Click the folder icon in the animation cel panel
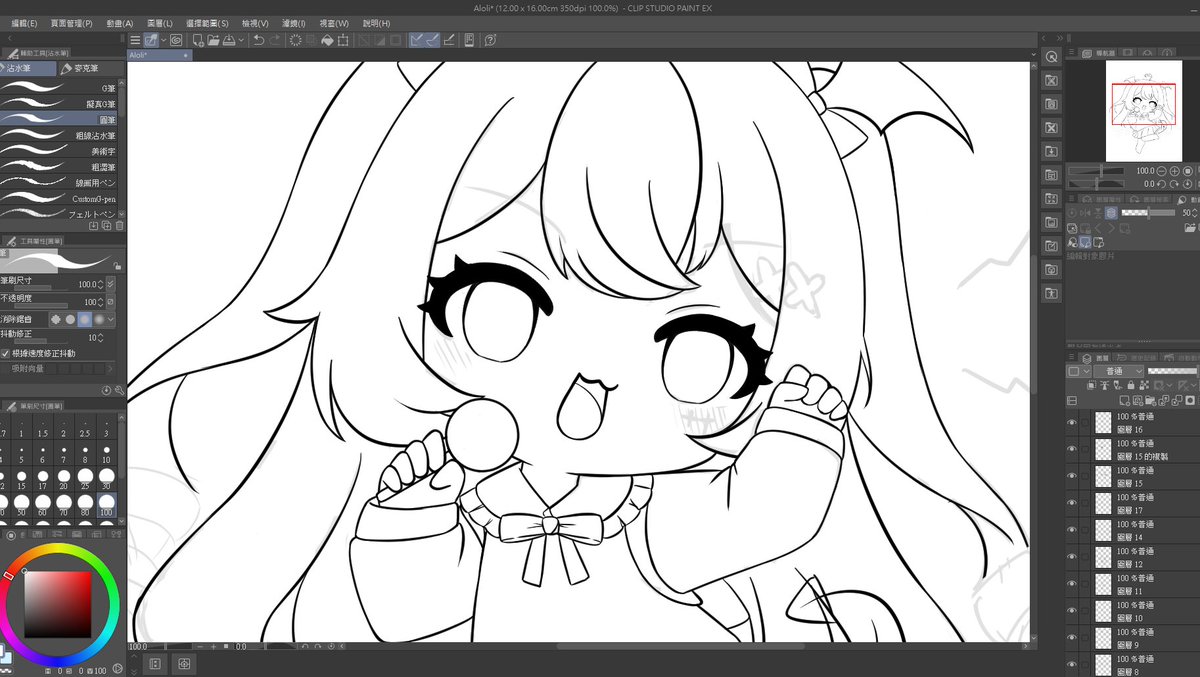The height and width of the screenshot is (677, 1200). pos(1190,228)
